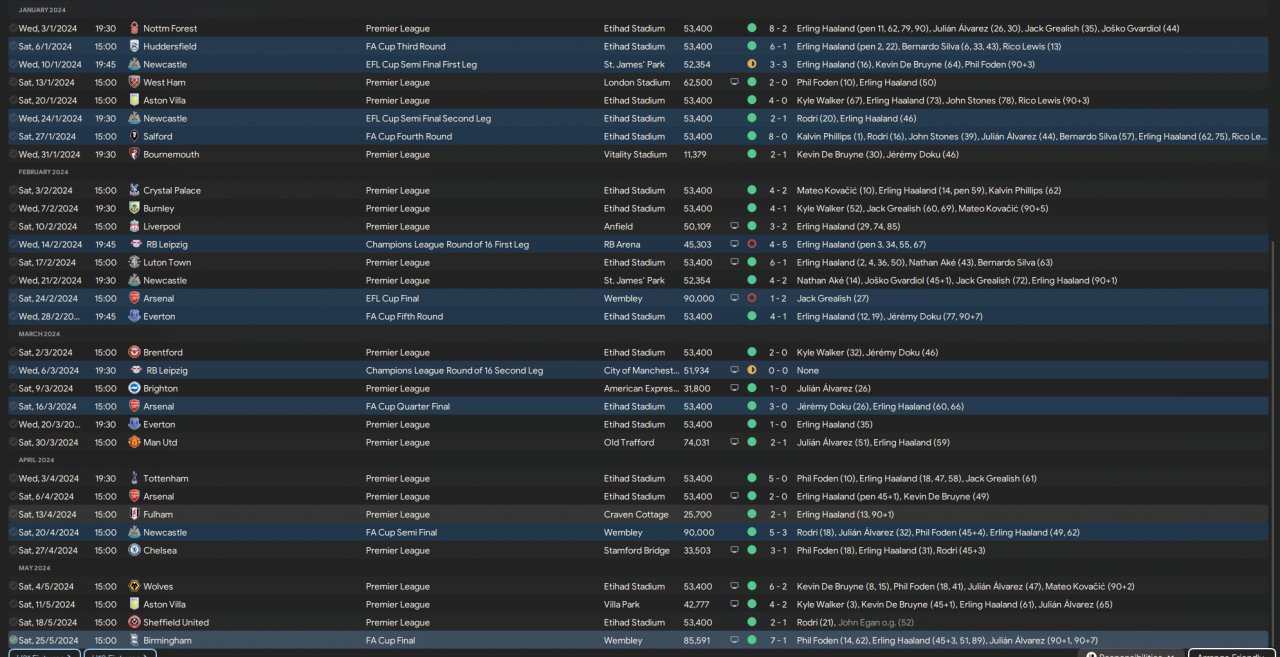Viewport: 1280px width, 657px height.
Task: Tick the row selector for the Huddersfield fixture
Action: tap(13, 47)
